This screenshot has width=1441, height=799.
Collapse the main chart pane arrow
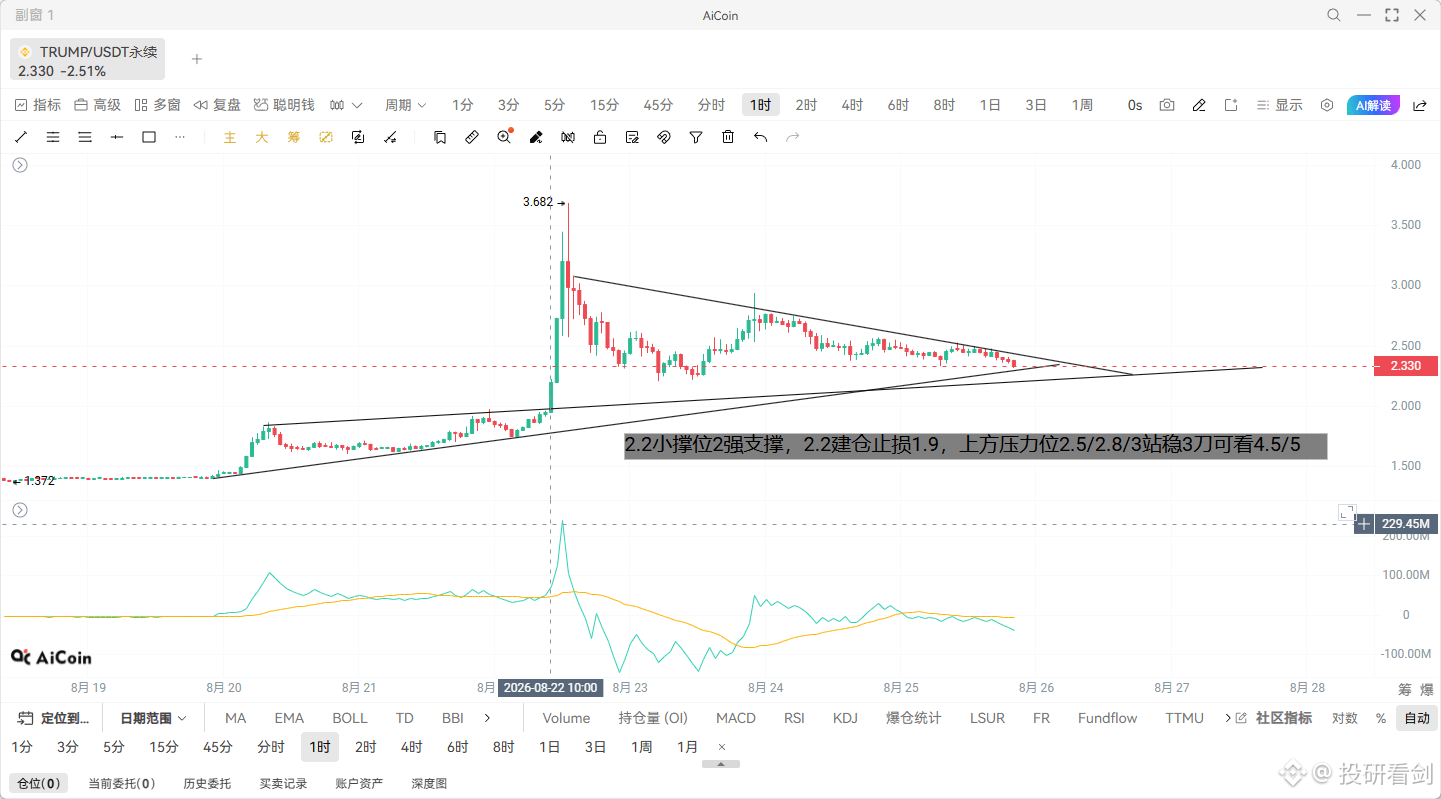(20, 166)
